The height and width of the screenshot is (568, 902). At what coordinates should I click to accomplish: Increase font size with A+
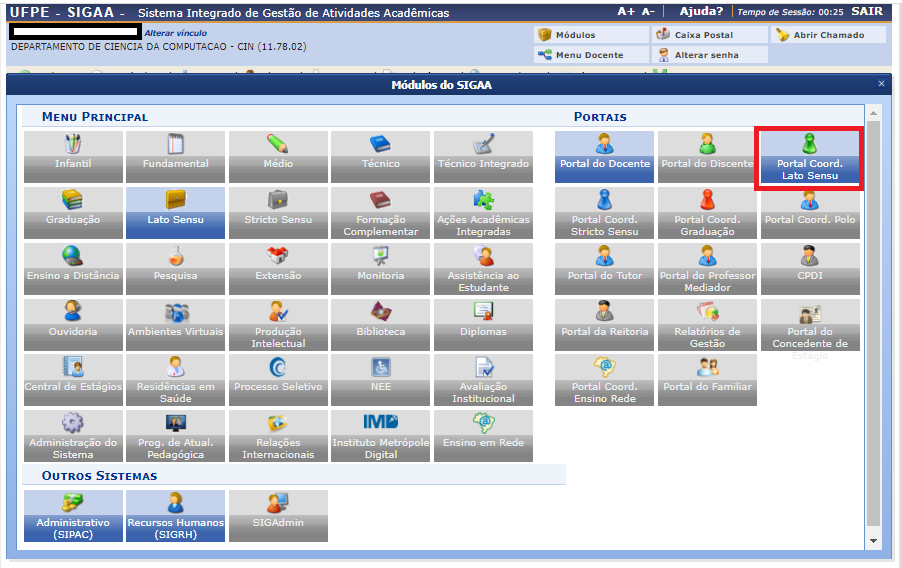pos(626,12)
